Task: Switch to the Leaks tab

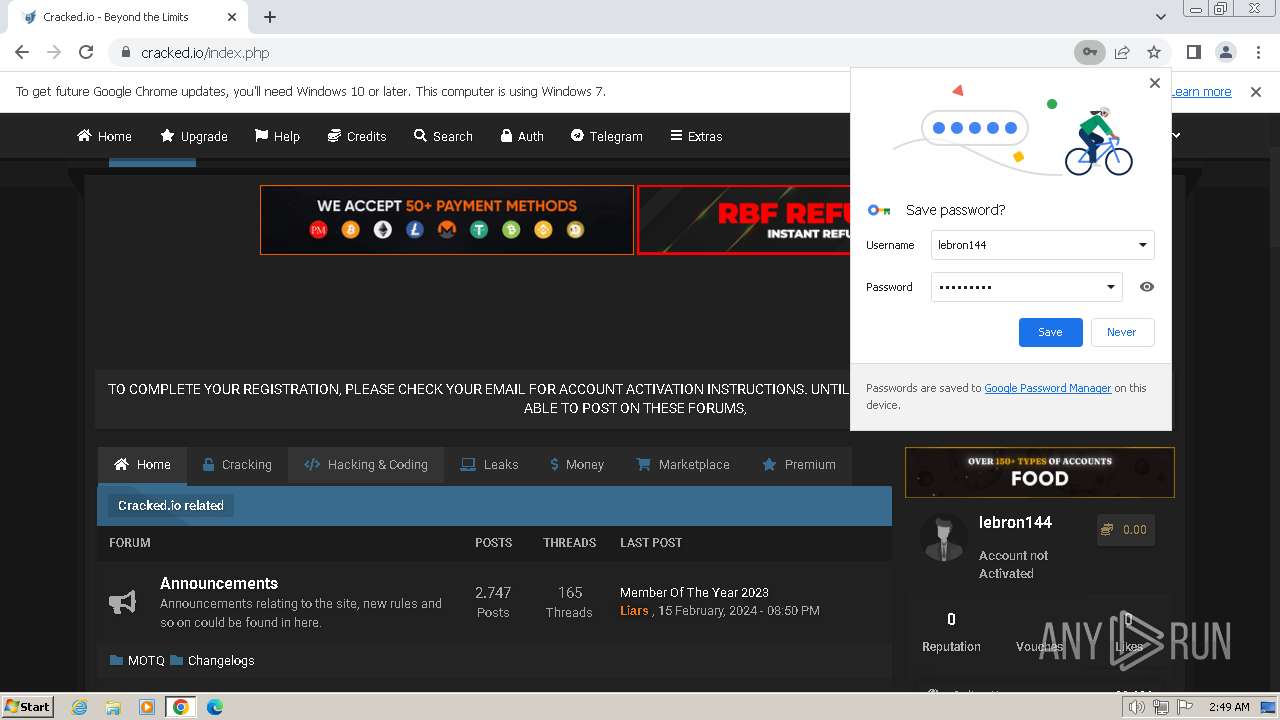Action: 489,465
